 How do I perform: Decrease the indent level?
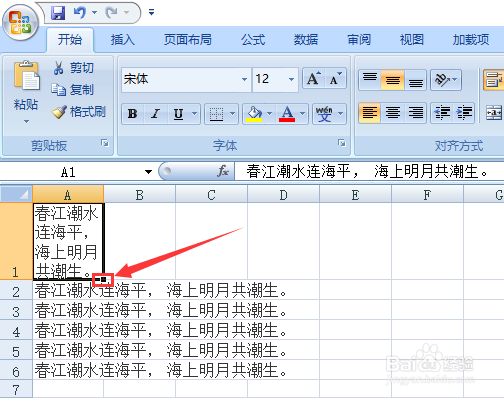pos(442,113)
